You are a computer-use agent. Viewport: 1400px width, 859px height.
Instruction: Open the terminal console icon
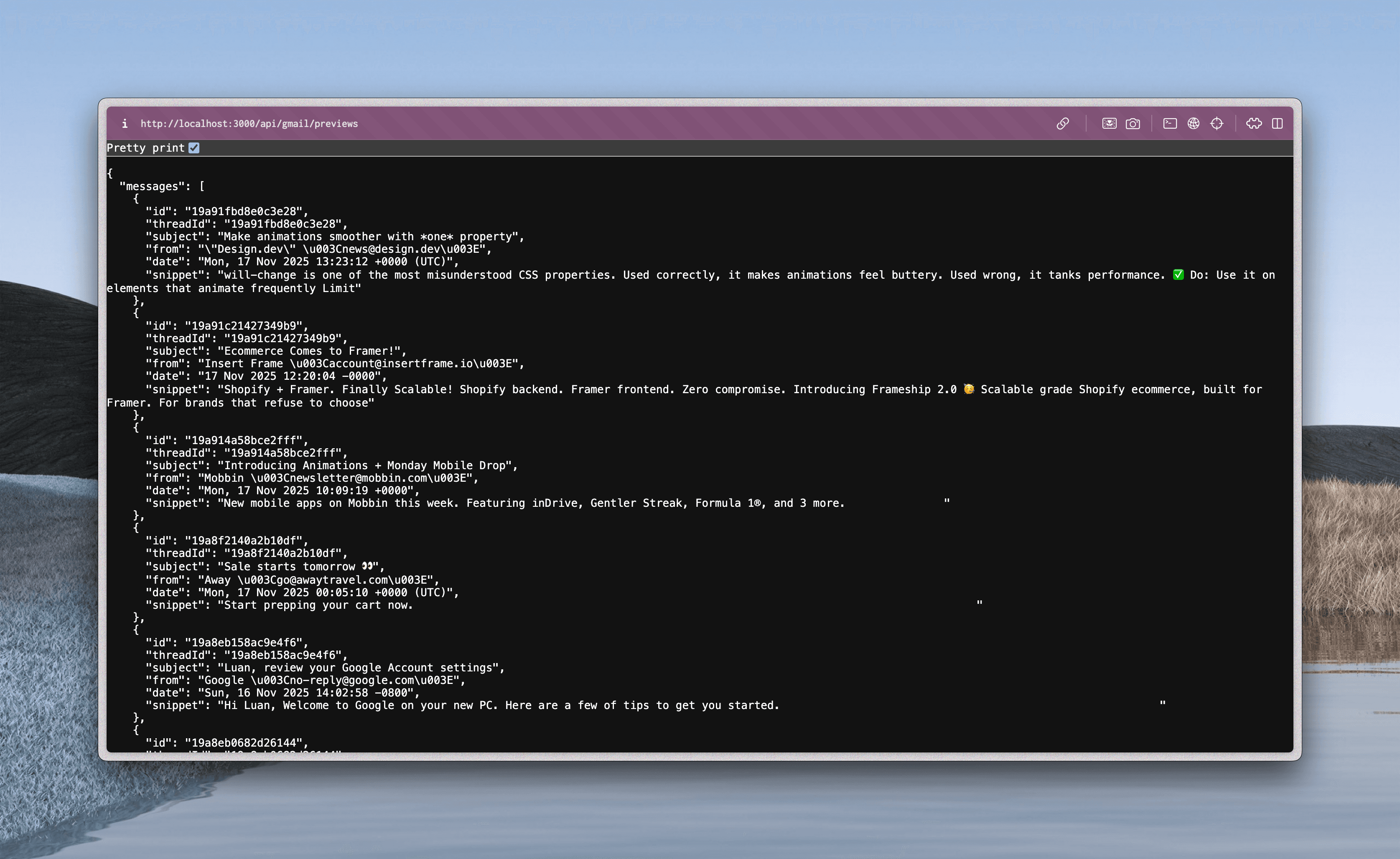1170,123
